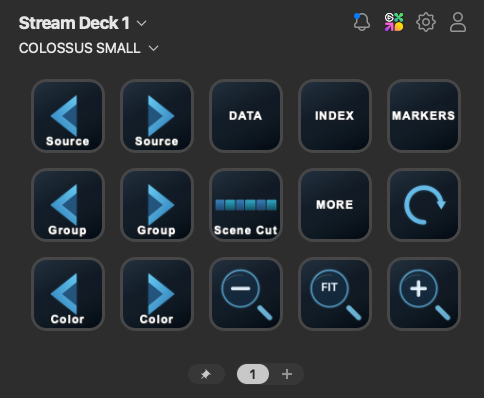The image size is (484, 398).
Task: Open the notifications bell
Action: click(361, 22)
